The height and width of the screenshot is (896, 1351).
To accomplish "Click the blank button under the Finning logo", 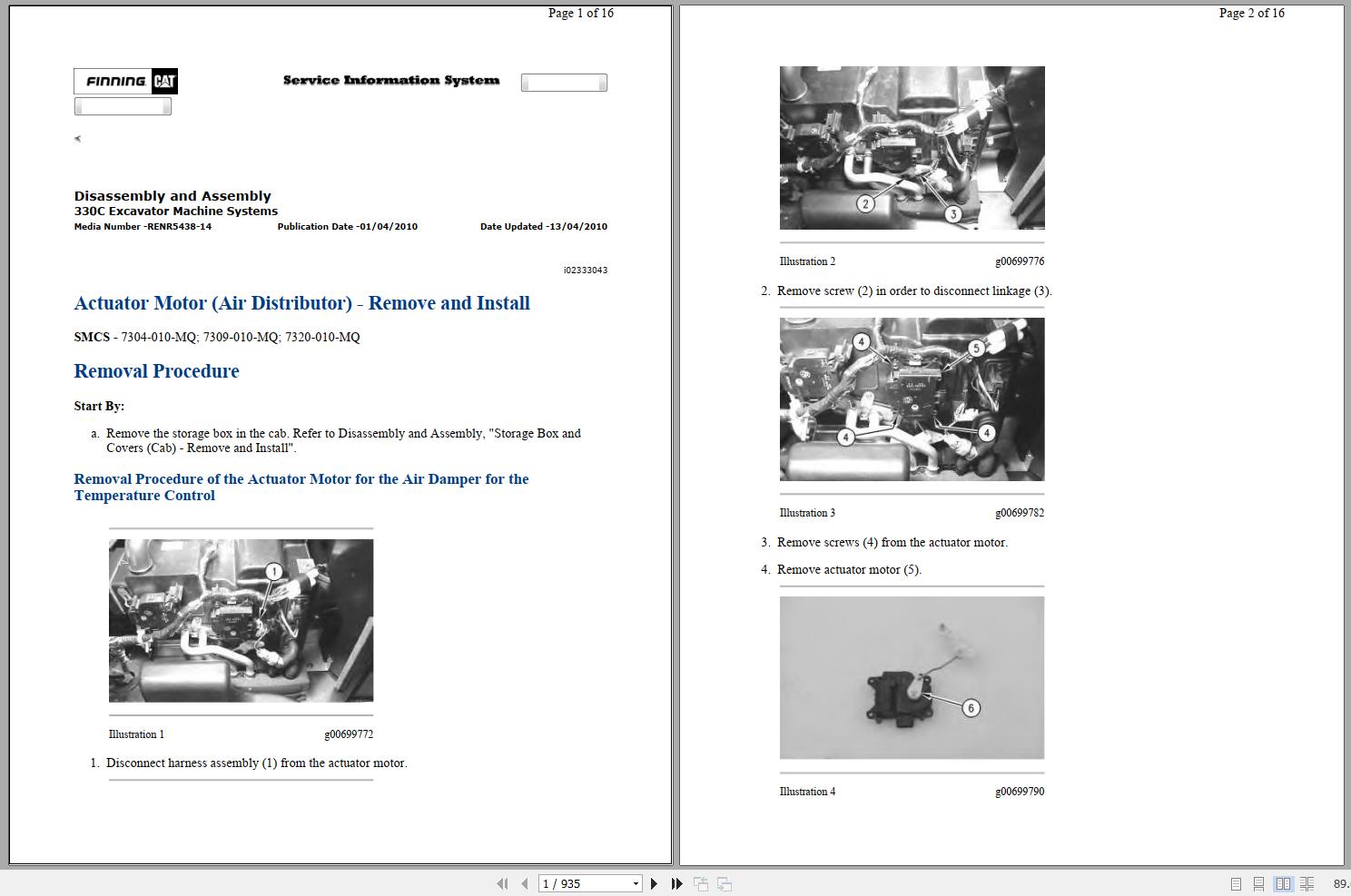I will [123, 105].
